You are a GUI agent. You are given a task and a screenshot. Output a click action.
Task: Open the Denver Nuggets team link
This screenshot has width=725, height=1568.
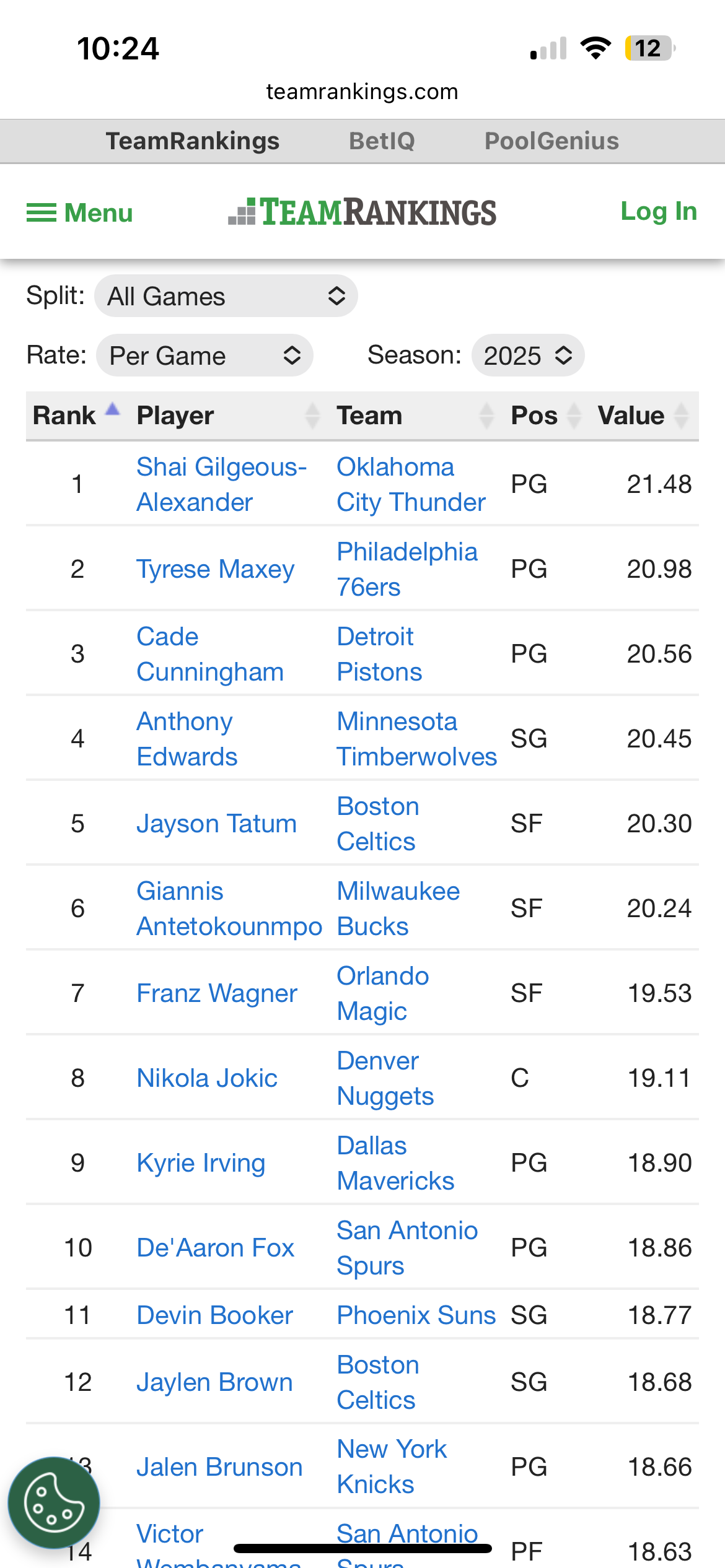pos(385,1078)
